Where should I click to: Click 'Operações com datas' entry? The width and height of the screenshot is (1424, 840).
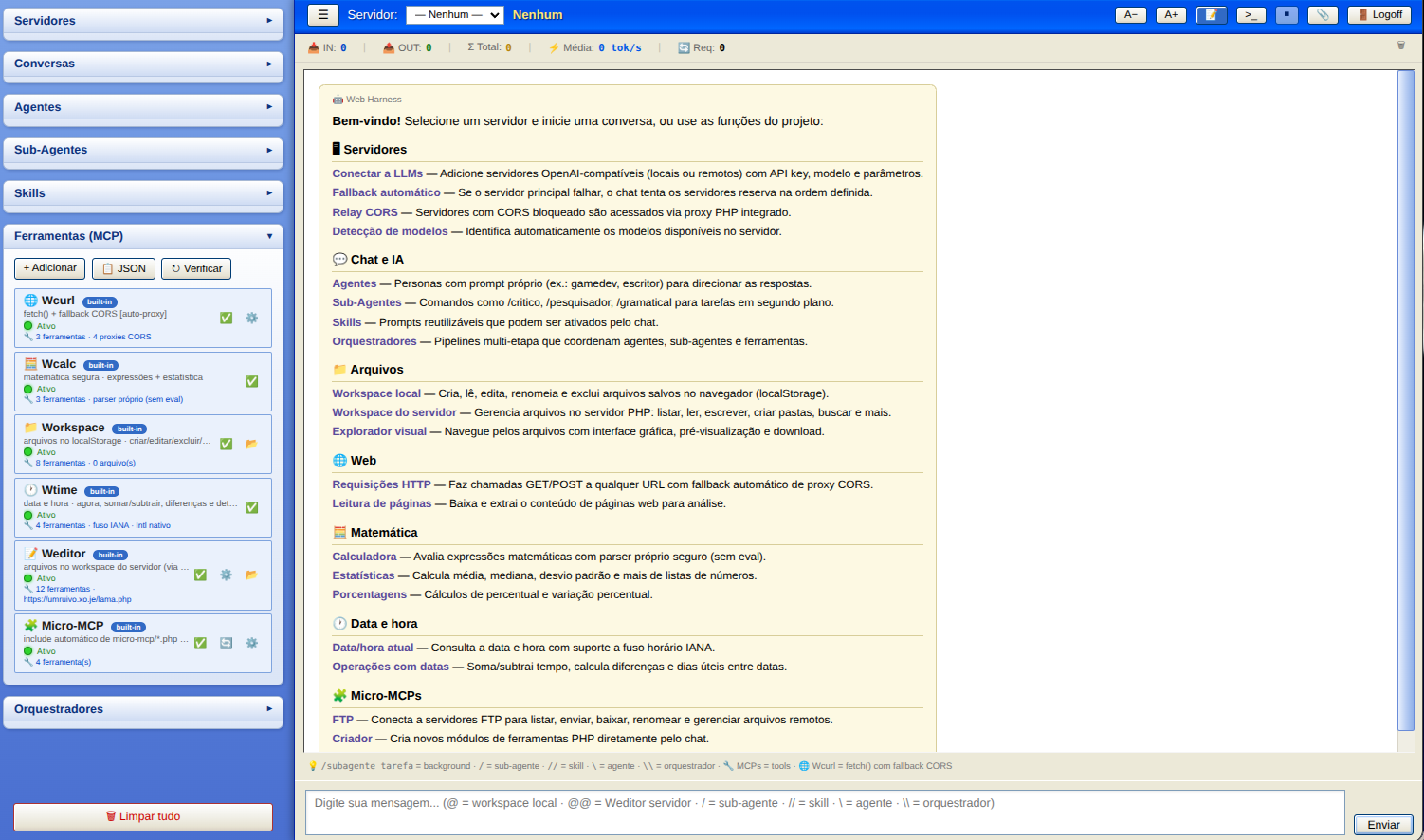point(391,667)
